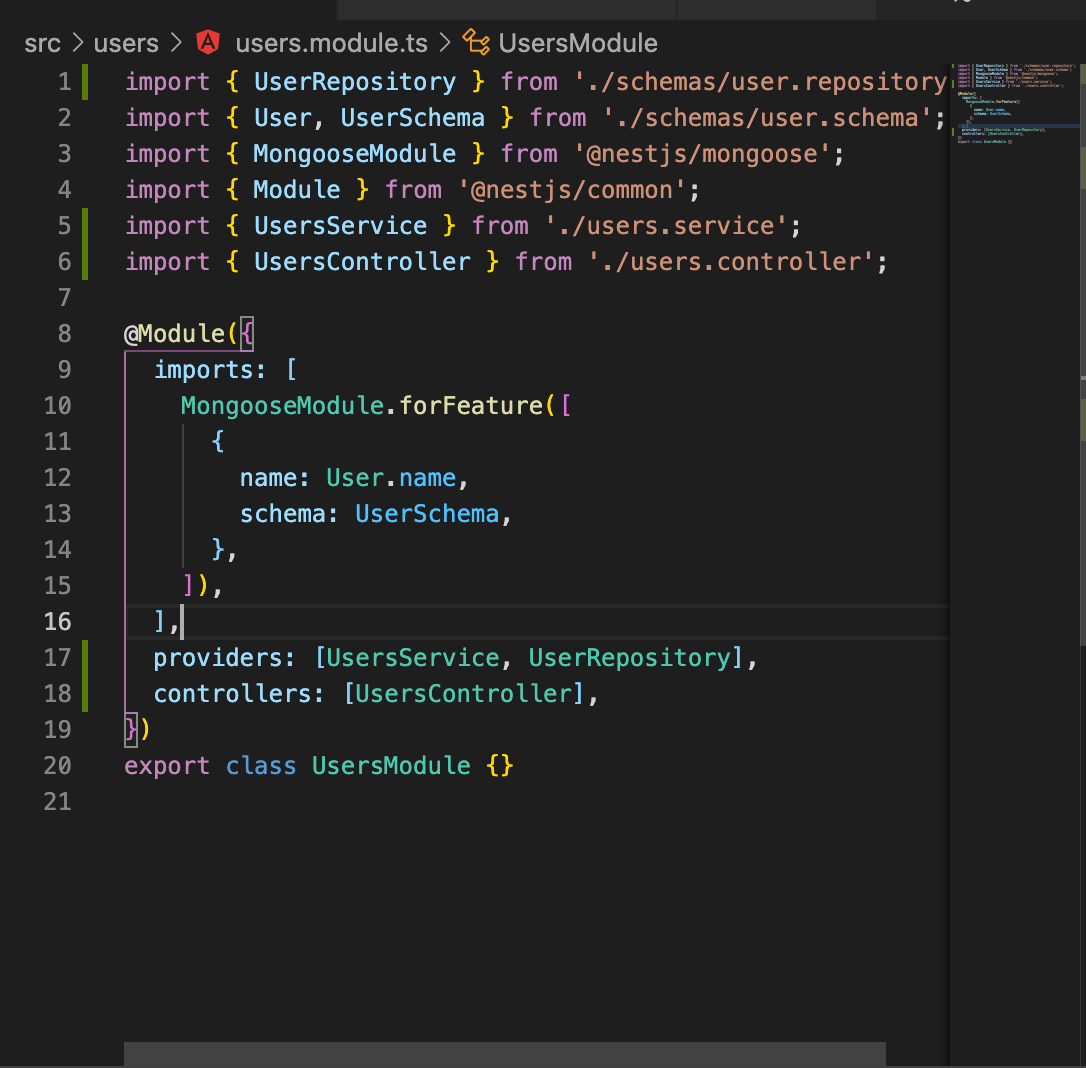Click the 'controllers:' property key
This screenshot has width=1086, height=1068.
click(238, 694)
